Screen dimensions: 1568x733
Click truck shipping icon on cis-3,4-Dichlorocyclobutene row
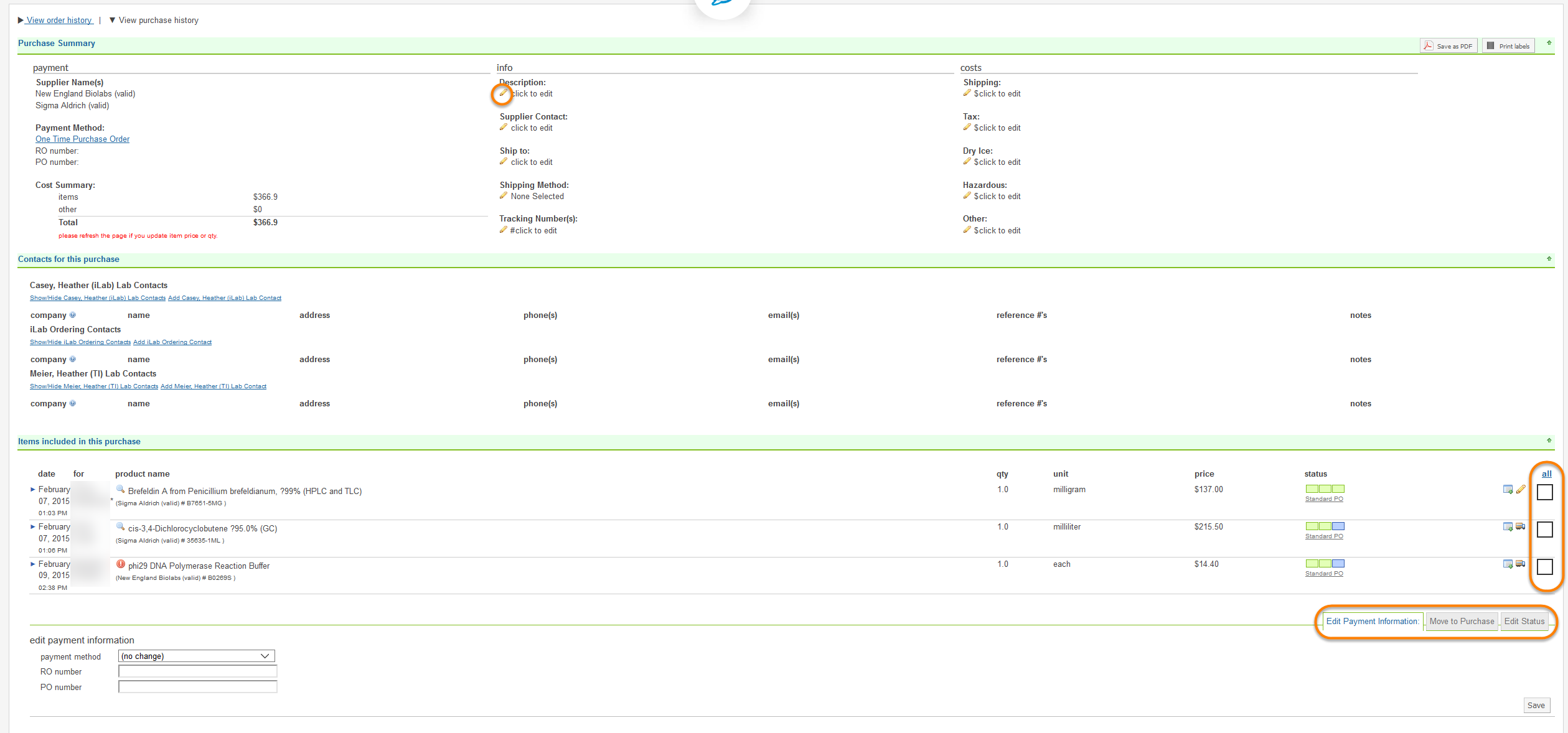[x=1520, y=527]
